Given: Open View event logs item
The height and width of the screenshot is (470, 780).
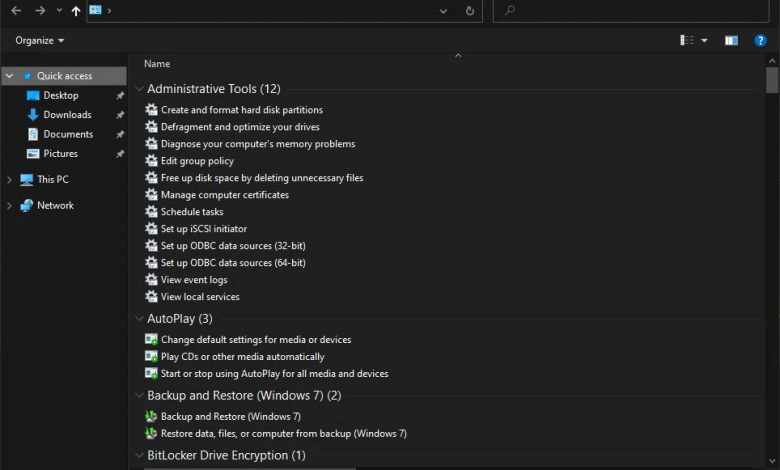Looking at the screenshot, I should (194, 280).
